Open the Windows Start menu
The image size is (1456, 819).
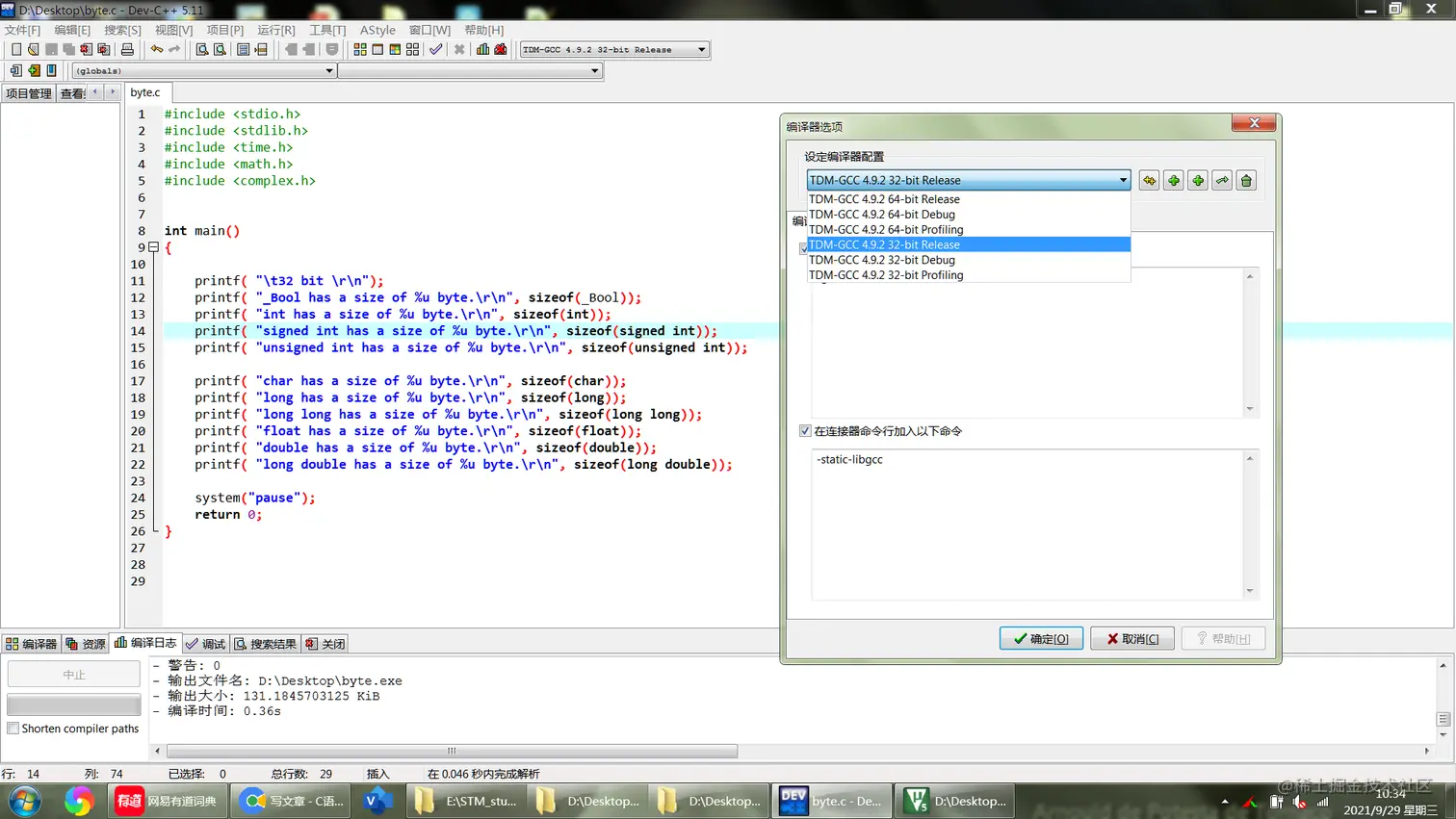[x=25, y=801]
